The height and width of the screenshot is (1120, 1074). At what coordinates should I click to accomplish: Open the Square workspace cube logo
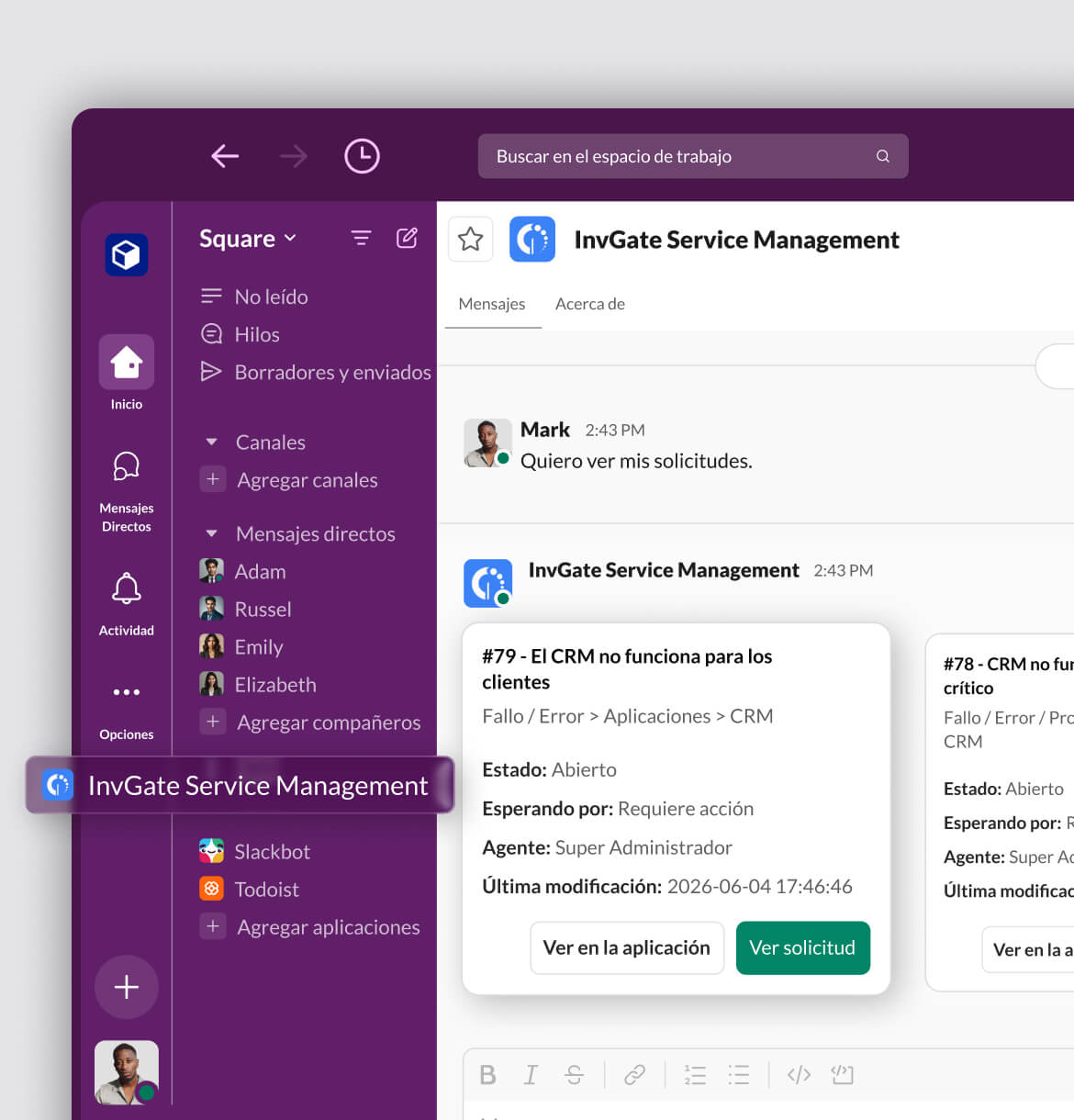[127, 254]
